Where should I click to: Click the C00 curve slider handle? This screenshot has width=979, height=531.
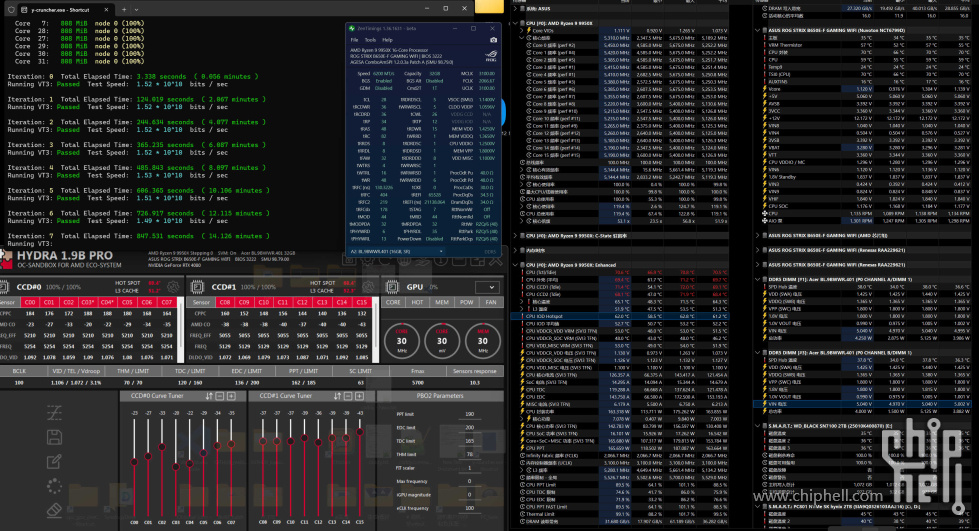tap(134, 462)
